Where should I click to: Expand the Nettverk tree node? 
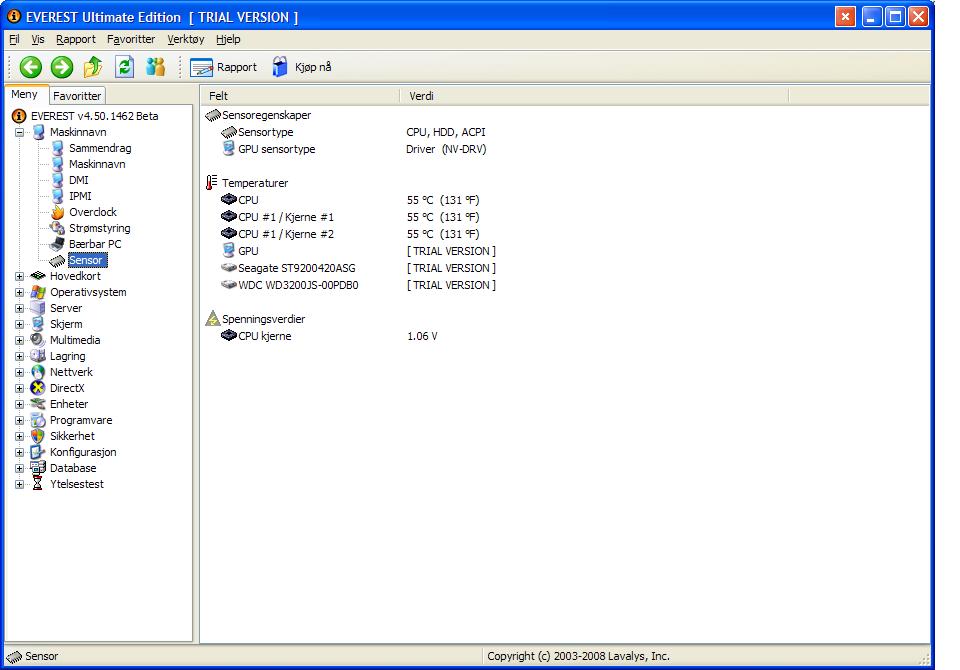click(20, 372)
